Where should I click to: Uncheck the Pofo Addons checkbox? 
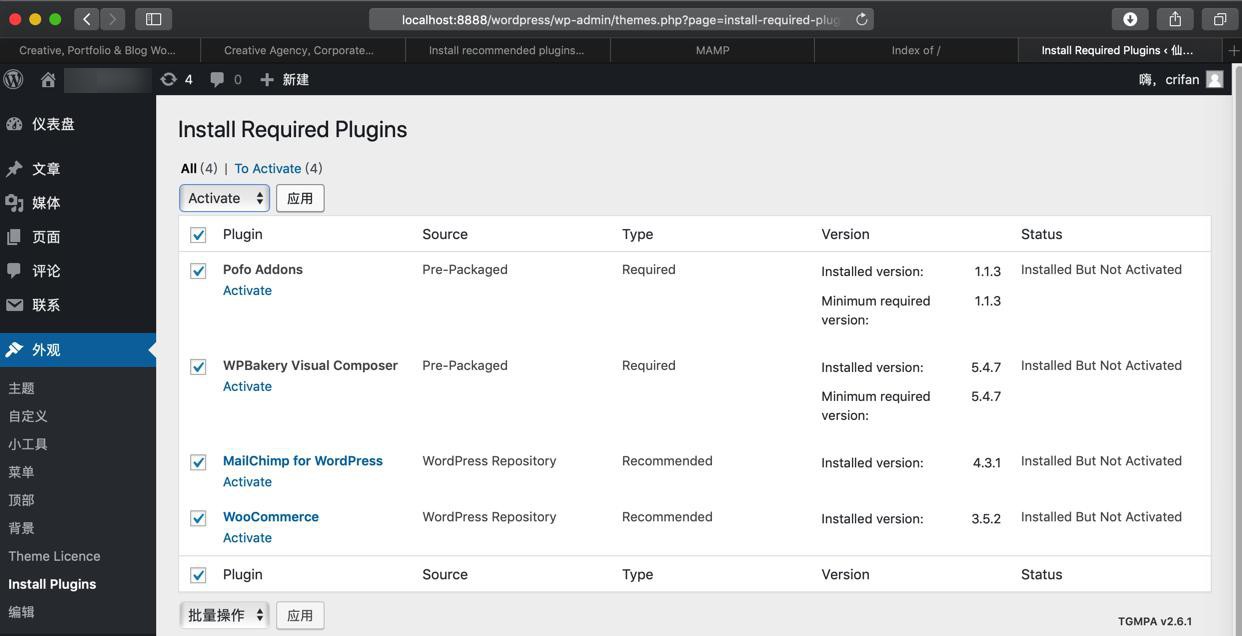click(198, 271)
